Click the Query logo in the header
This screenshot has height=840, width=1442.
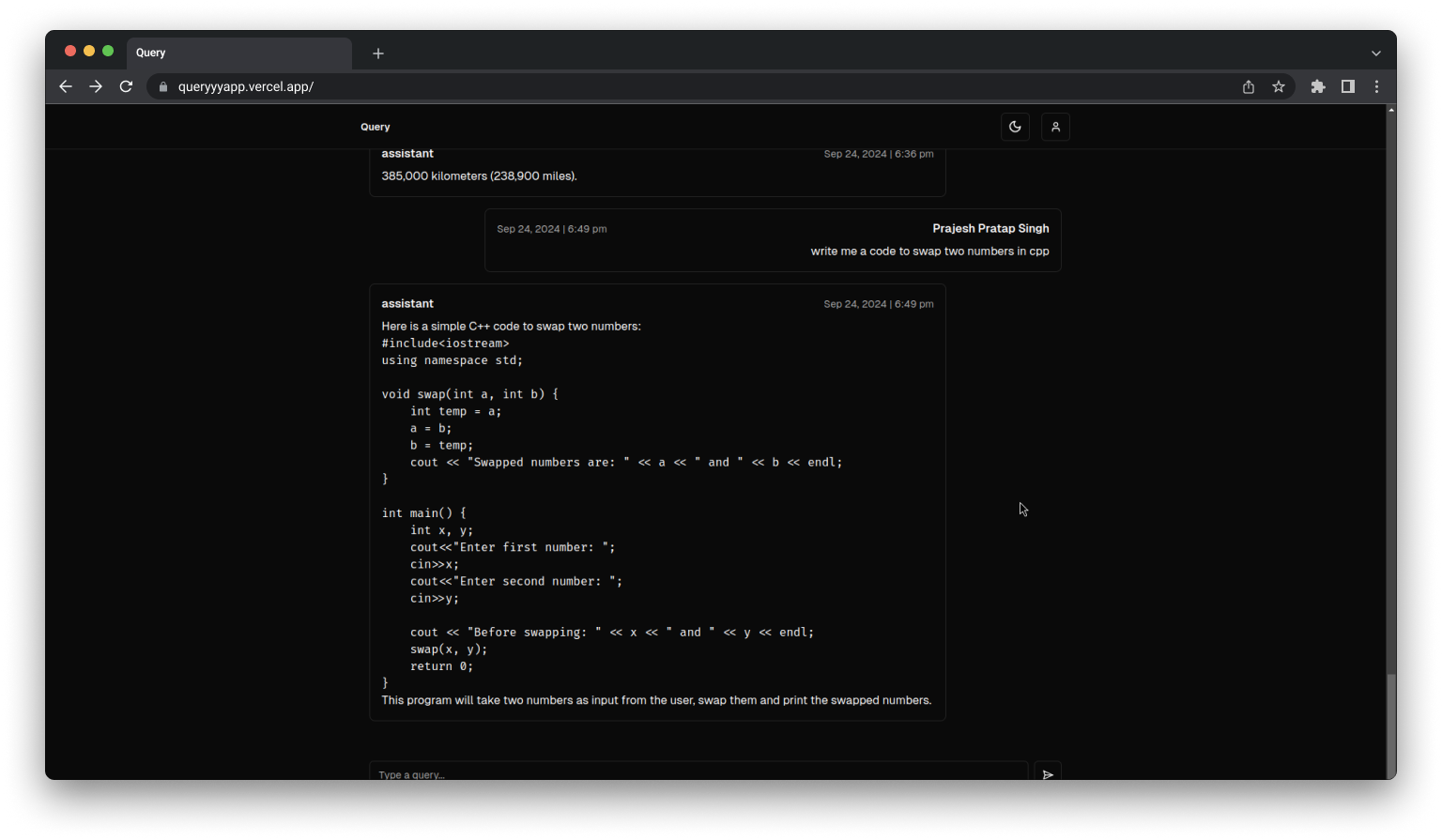click(376, 127)
